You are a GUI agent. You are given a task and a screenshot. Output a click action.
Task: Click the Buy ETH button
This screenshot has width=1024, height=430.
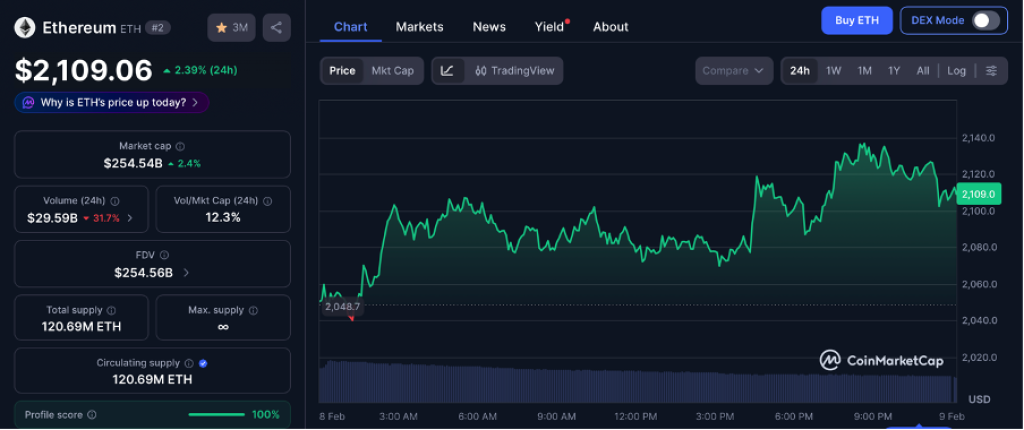click(855, 21)
